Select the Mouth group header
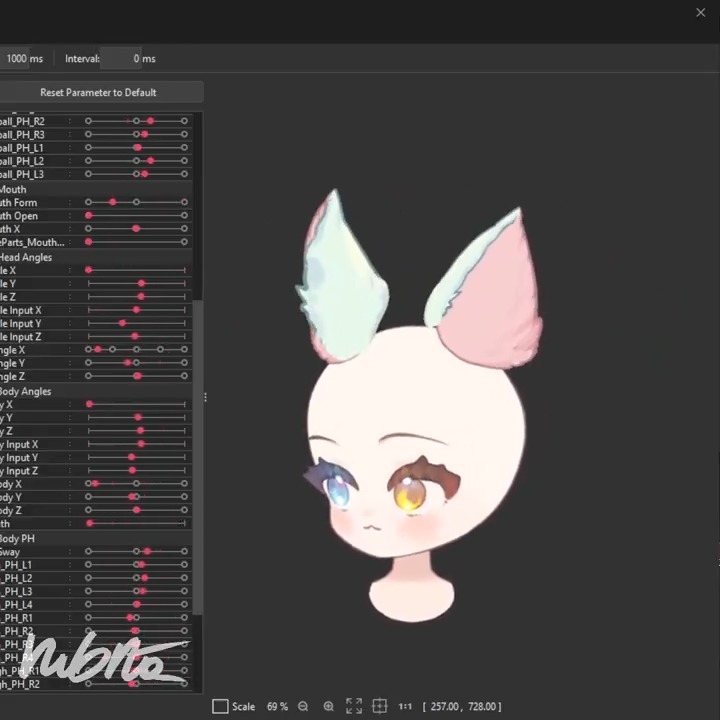The width and height of the screenshot is (720, 720). 13,190
